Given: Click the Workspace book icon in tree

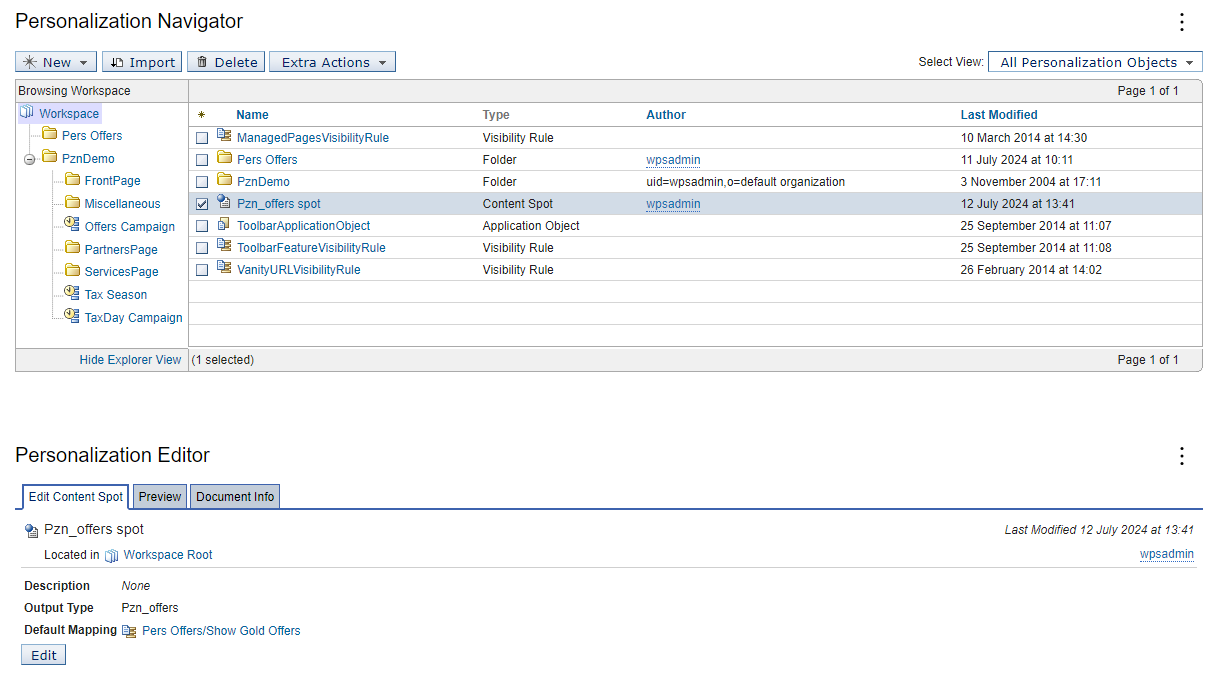Looking at the screenshot, I should click(27, 113).
